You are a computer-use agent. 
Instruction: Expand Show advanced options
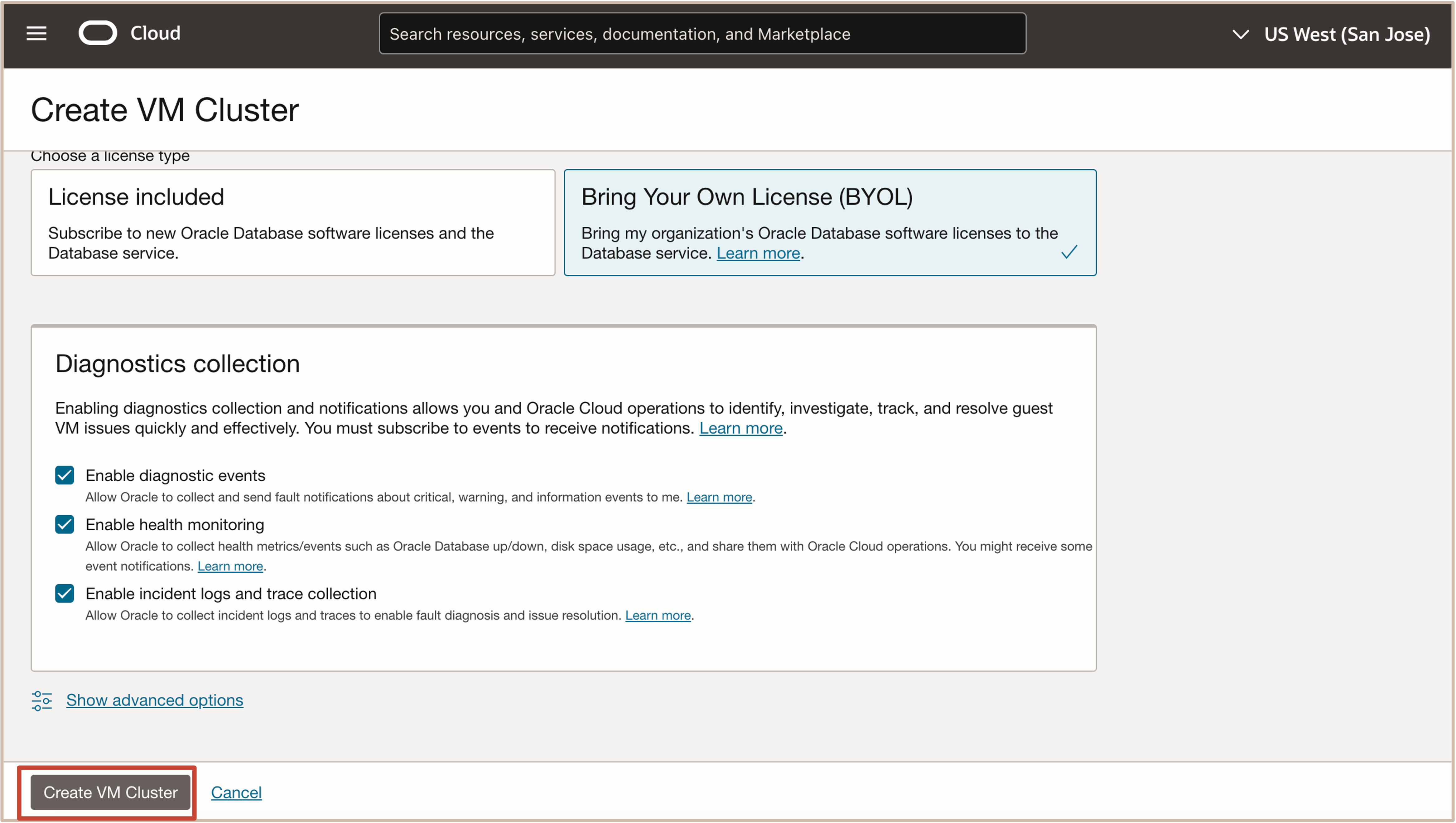coord(154,700)
